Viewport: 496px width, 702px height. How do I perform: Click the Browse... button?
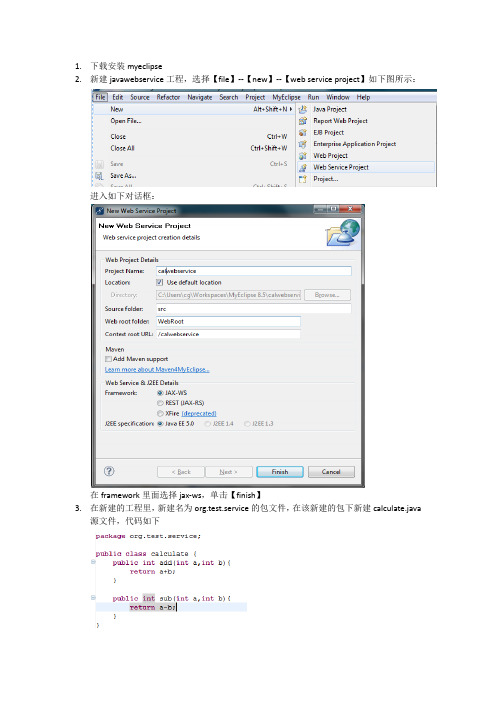tap(327, 295)
